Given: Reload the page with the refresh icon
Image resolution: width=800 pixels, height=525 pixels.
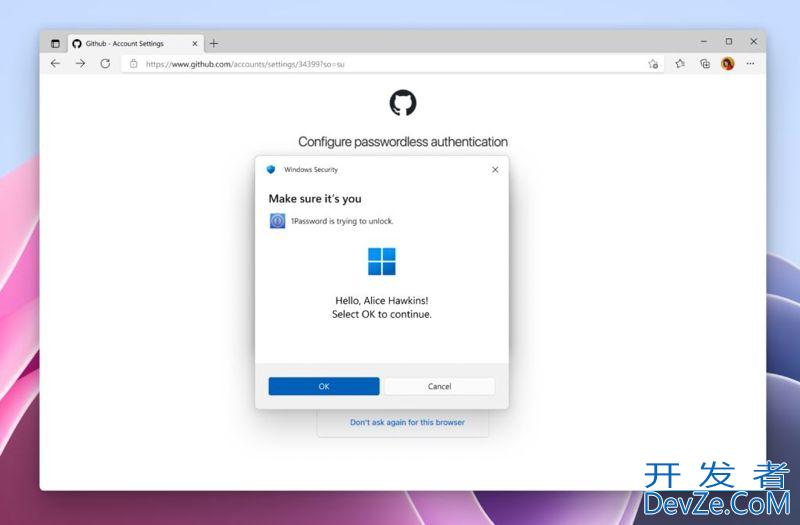Looking at the screenshot, I should pos(105,64).
